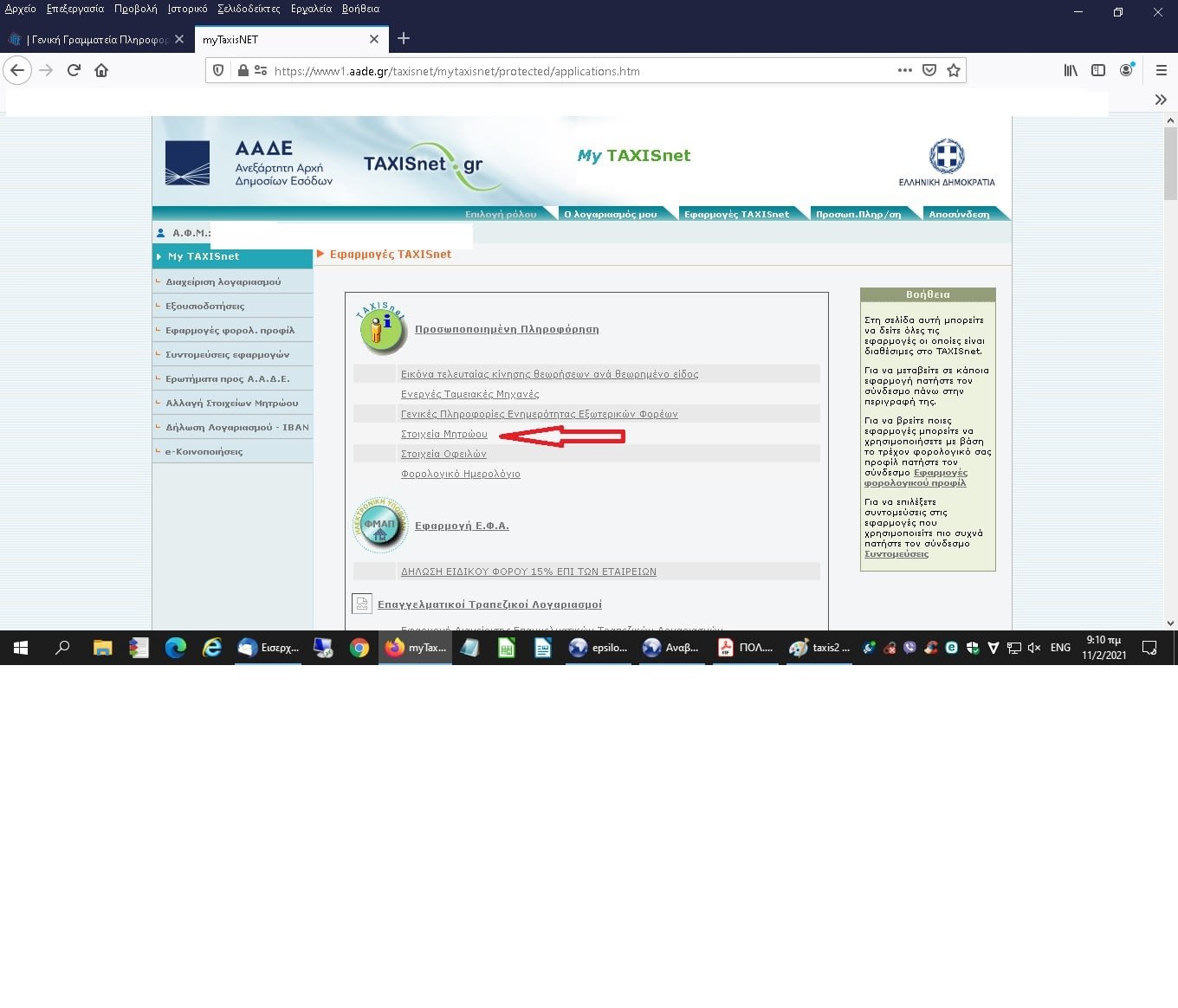Viewport: 1178px width, 1008px height.
Task: Open the Firefox account avatar icon
Action: (1126, 70)
